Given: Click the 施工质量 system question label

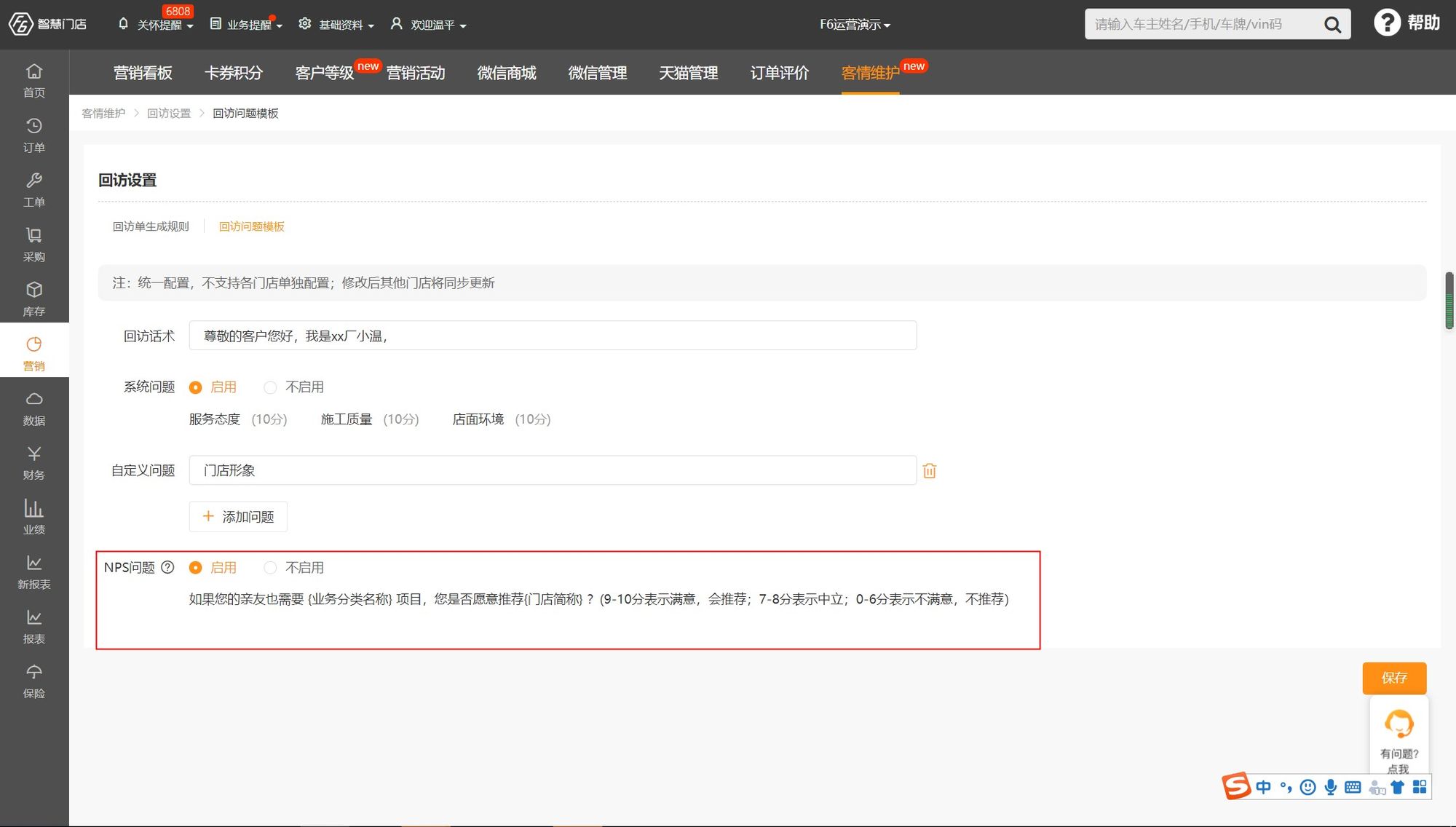Looking at the screenshot, I should [347, 419].
